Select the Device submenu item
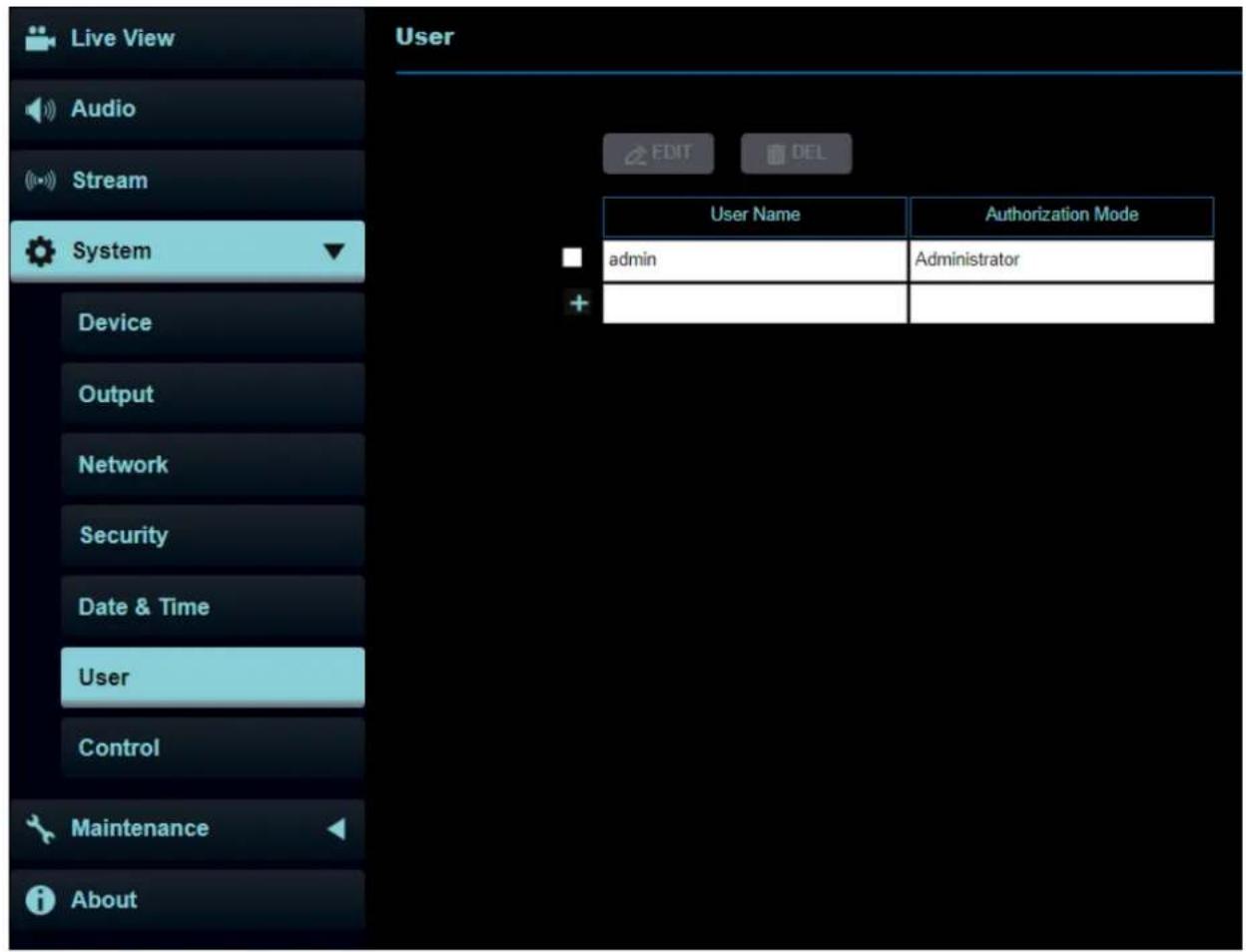1246x952 pixels. 213,323
